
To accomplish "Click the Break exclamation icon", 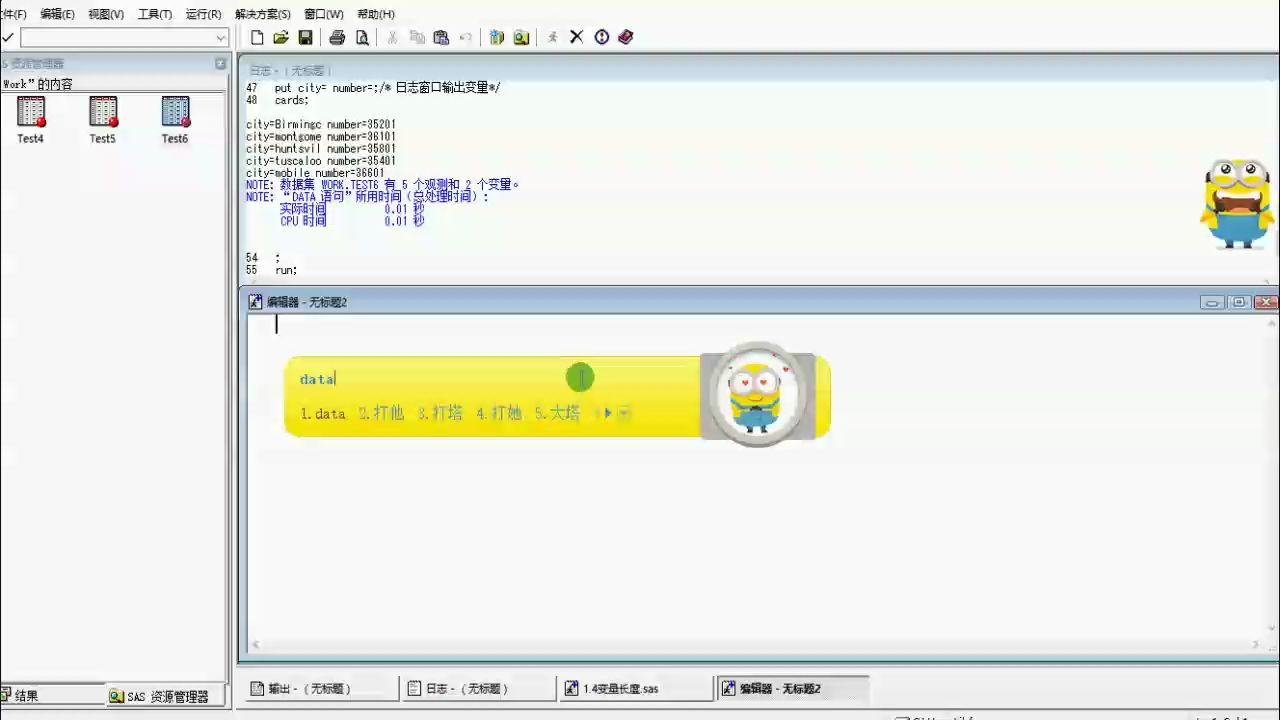I will [602, 37].
